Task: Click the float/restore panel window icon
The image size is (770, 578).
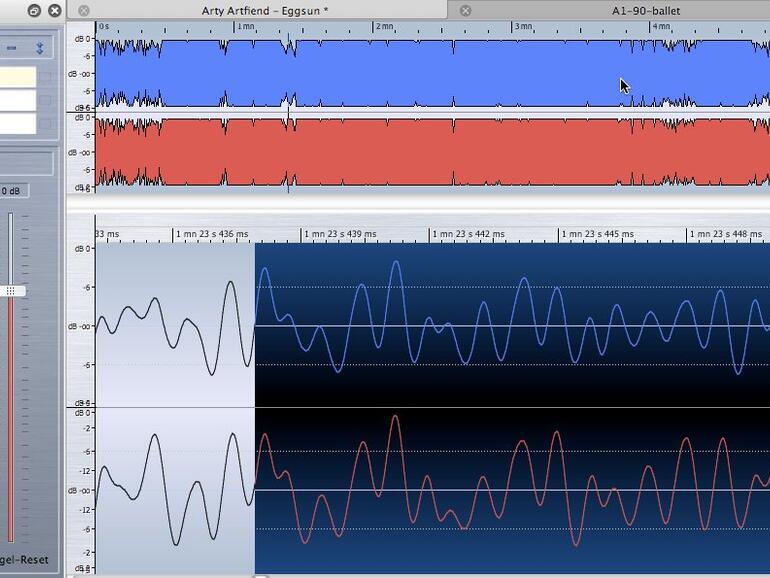Action: click(34, 10)
